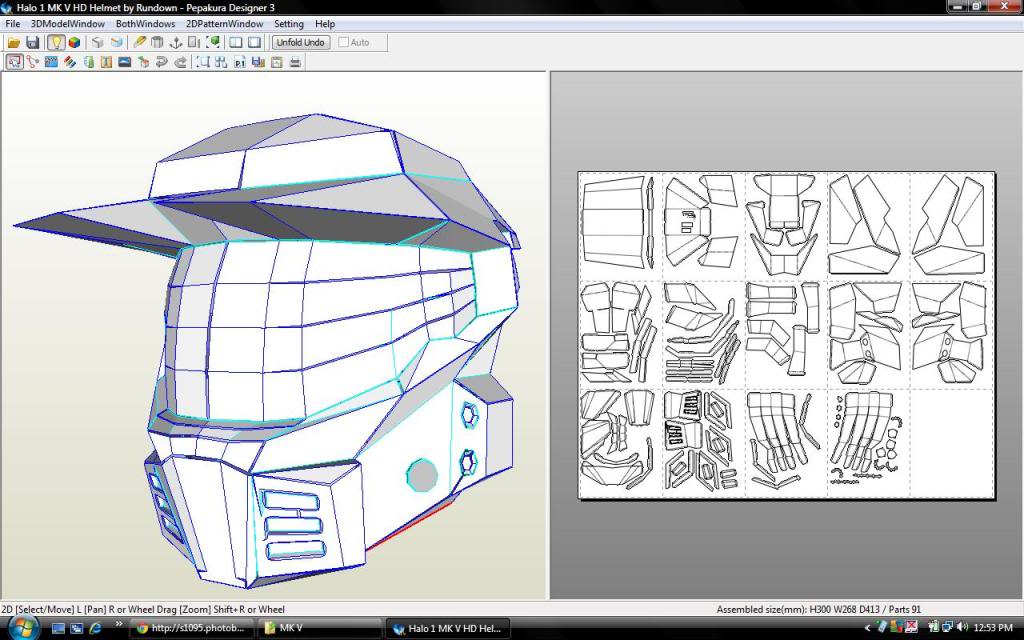Click the power plug battery tray icon

click(x=933, y=628)
